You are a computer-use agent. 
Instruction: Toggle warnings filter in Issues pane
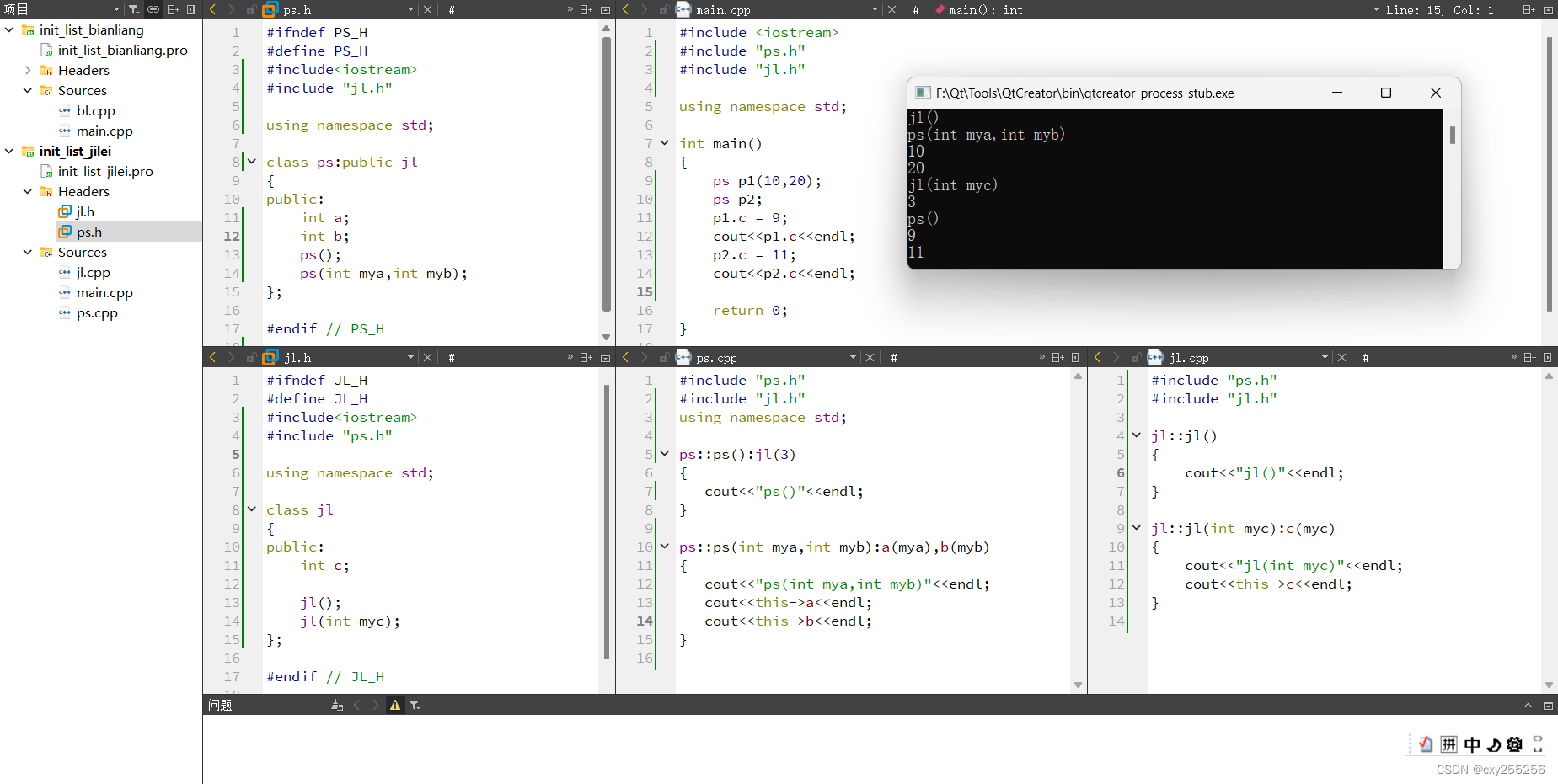[x=395, y=705]
